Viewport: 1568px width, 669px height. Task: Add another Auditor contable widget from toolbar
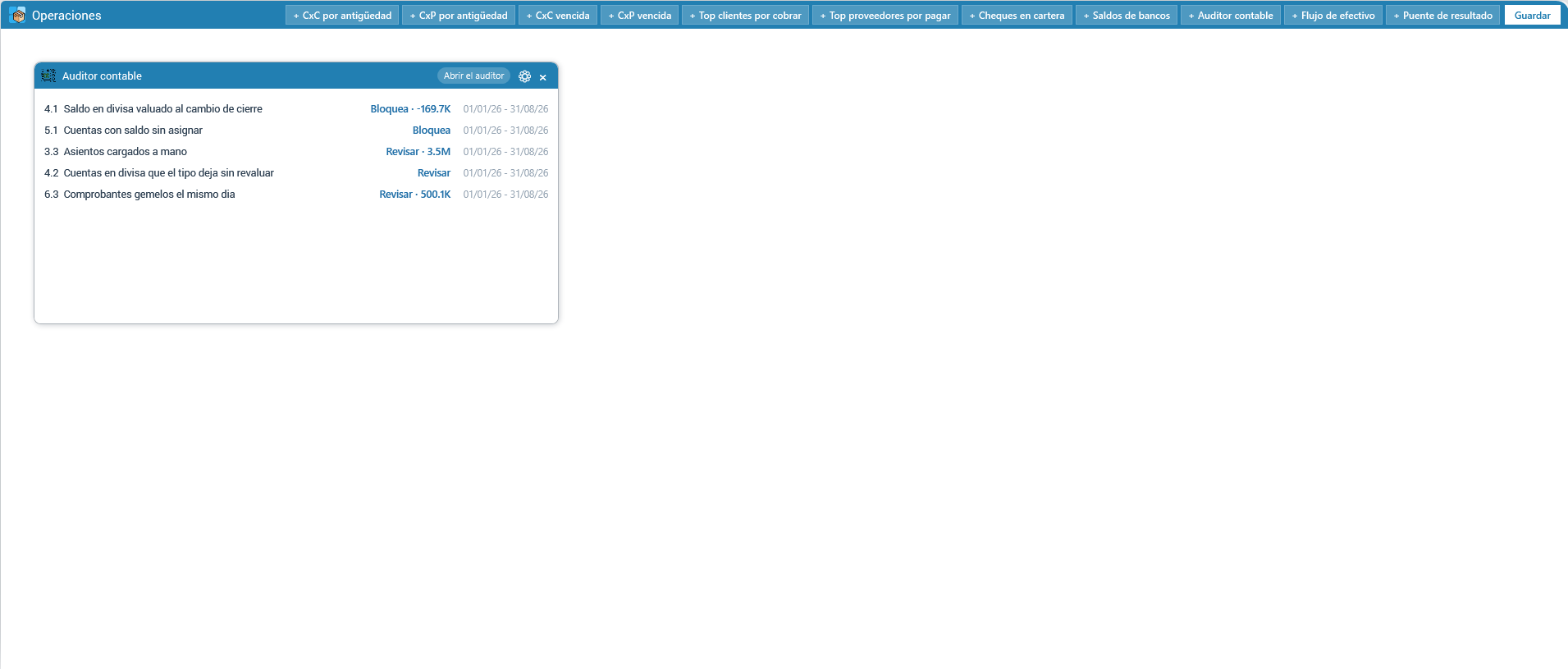(1231, 15)
